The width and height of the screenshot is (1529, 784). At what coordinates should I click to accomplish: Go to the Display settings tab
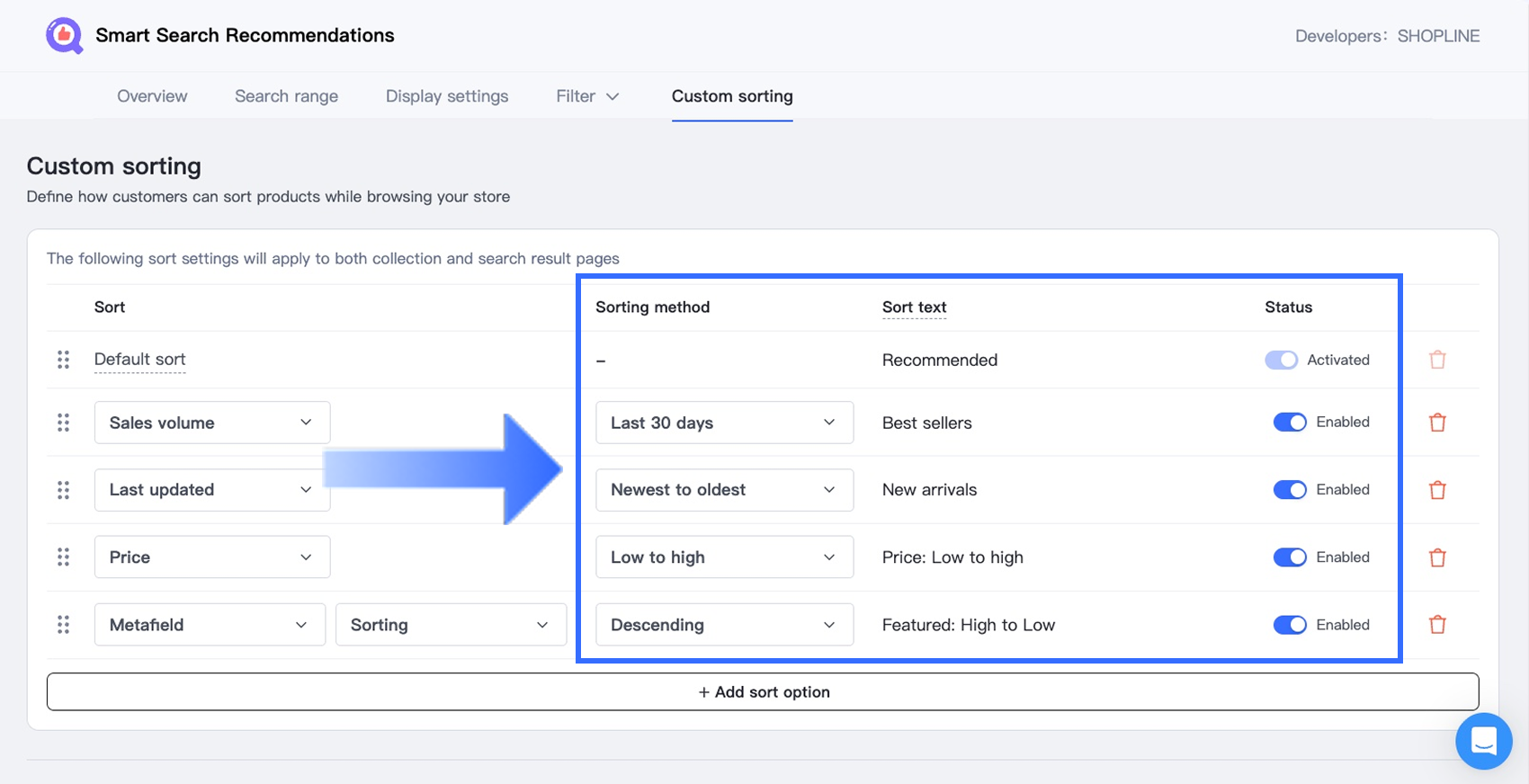[x=447, y=96]
